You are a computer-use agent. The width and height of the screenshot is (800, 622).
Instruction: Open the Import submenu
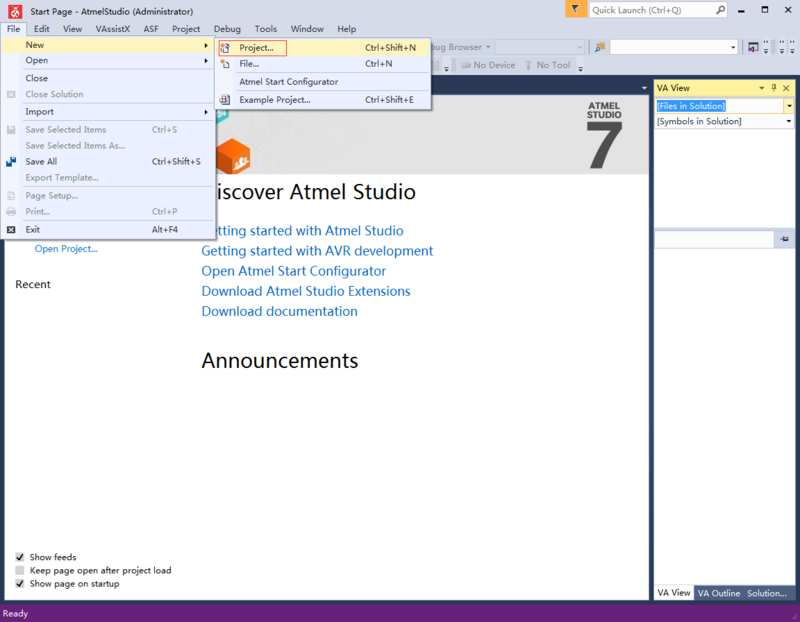(x=108, y=112)
